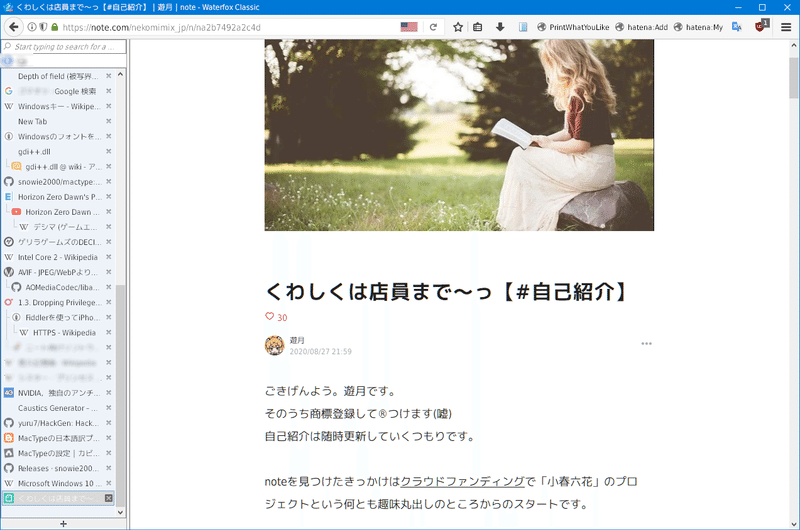Go back using the back arrow

click(14, 27)
